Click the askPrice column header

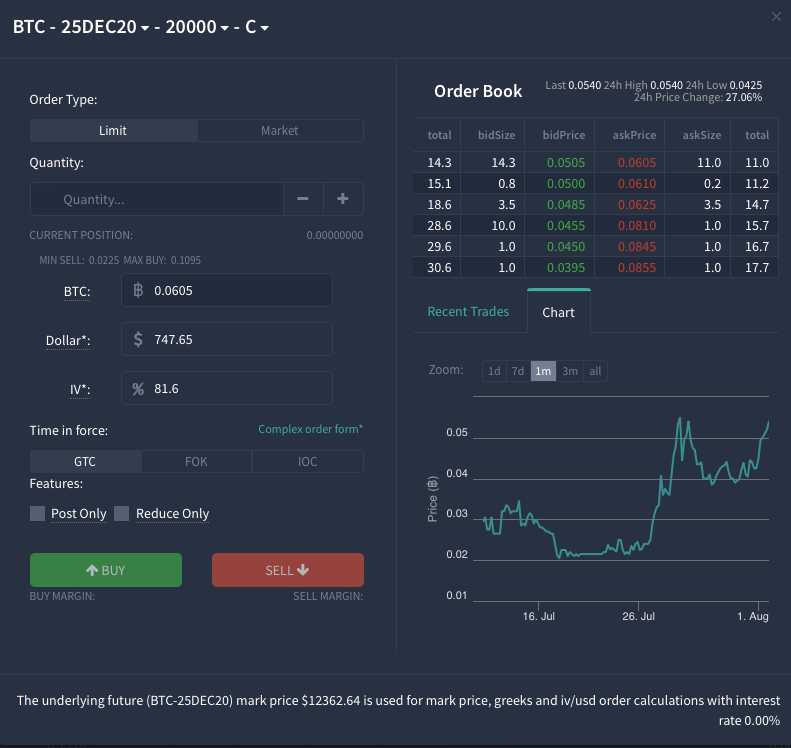coord(634,135)
